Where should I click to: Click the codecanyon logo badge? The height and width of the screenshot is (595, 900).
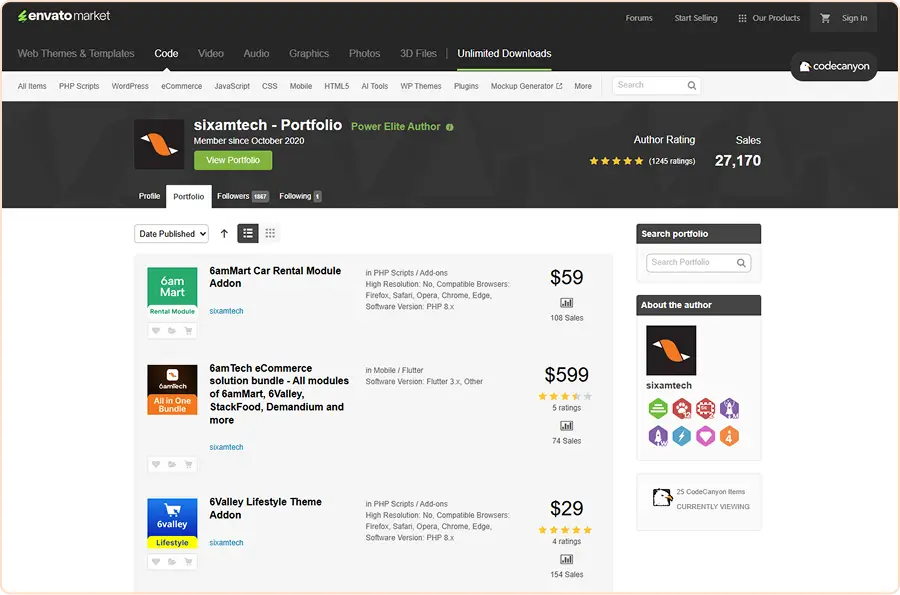834,67
